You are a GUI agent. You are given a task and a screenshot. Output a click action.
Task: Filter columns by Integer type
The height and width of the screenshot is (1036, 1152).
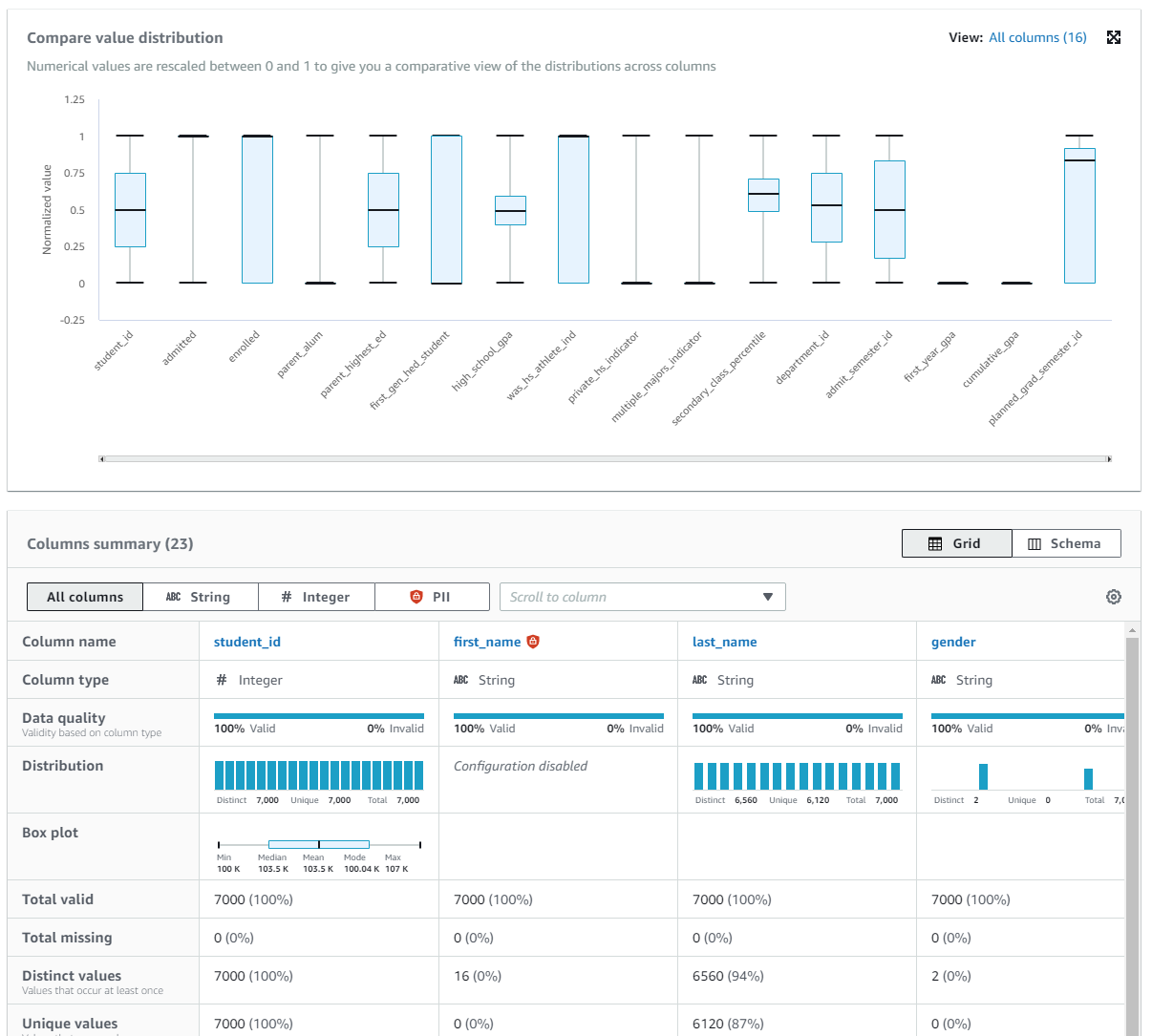[x=316, y=597]
